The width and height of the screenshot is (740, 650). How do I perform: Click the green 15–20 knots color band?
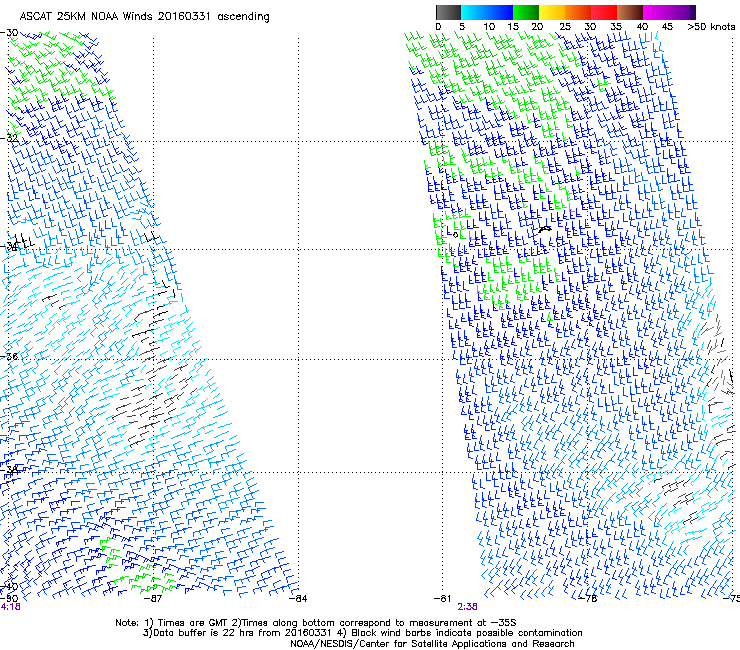click(x=526, y=12)
